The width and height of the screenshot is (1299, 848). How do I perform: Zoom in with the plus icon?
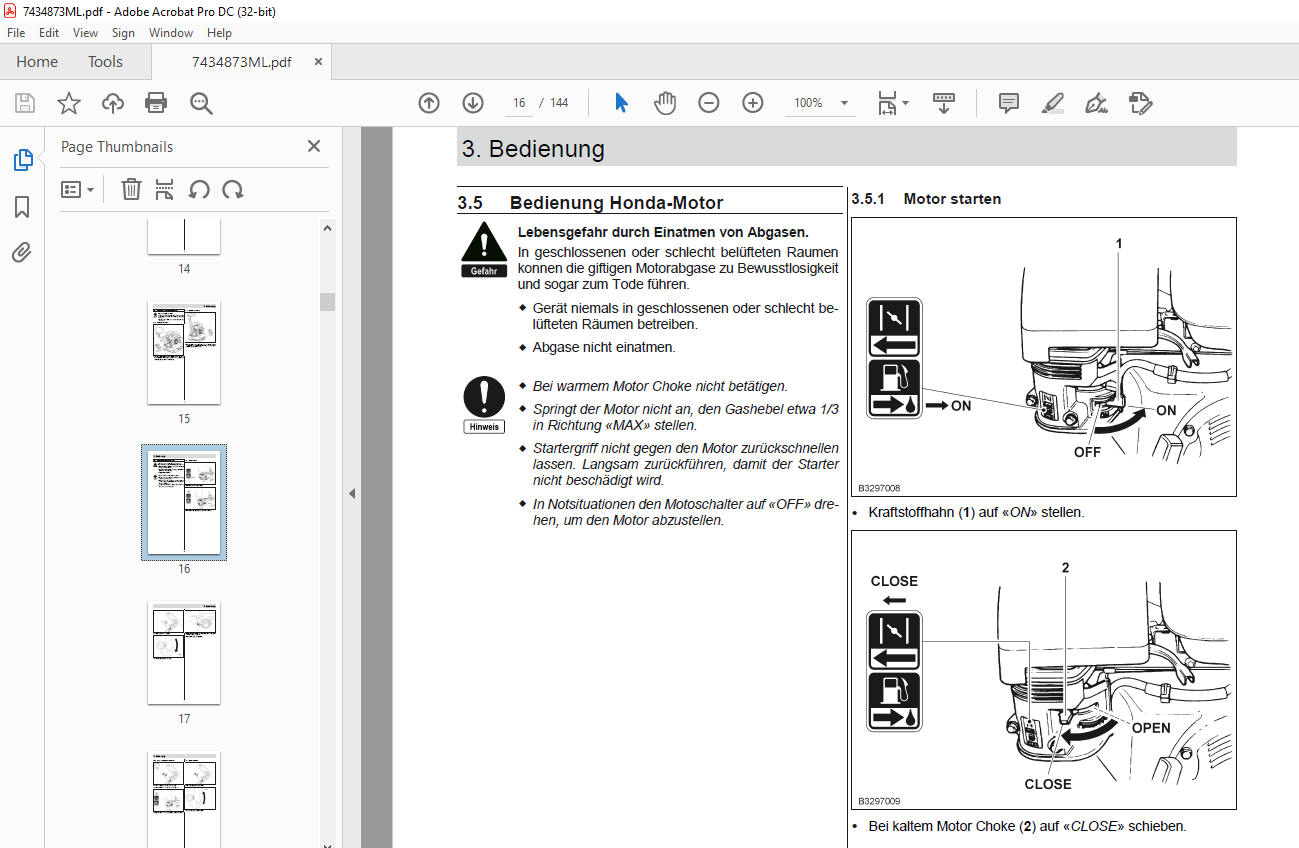(x=753, y=103)
